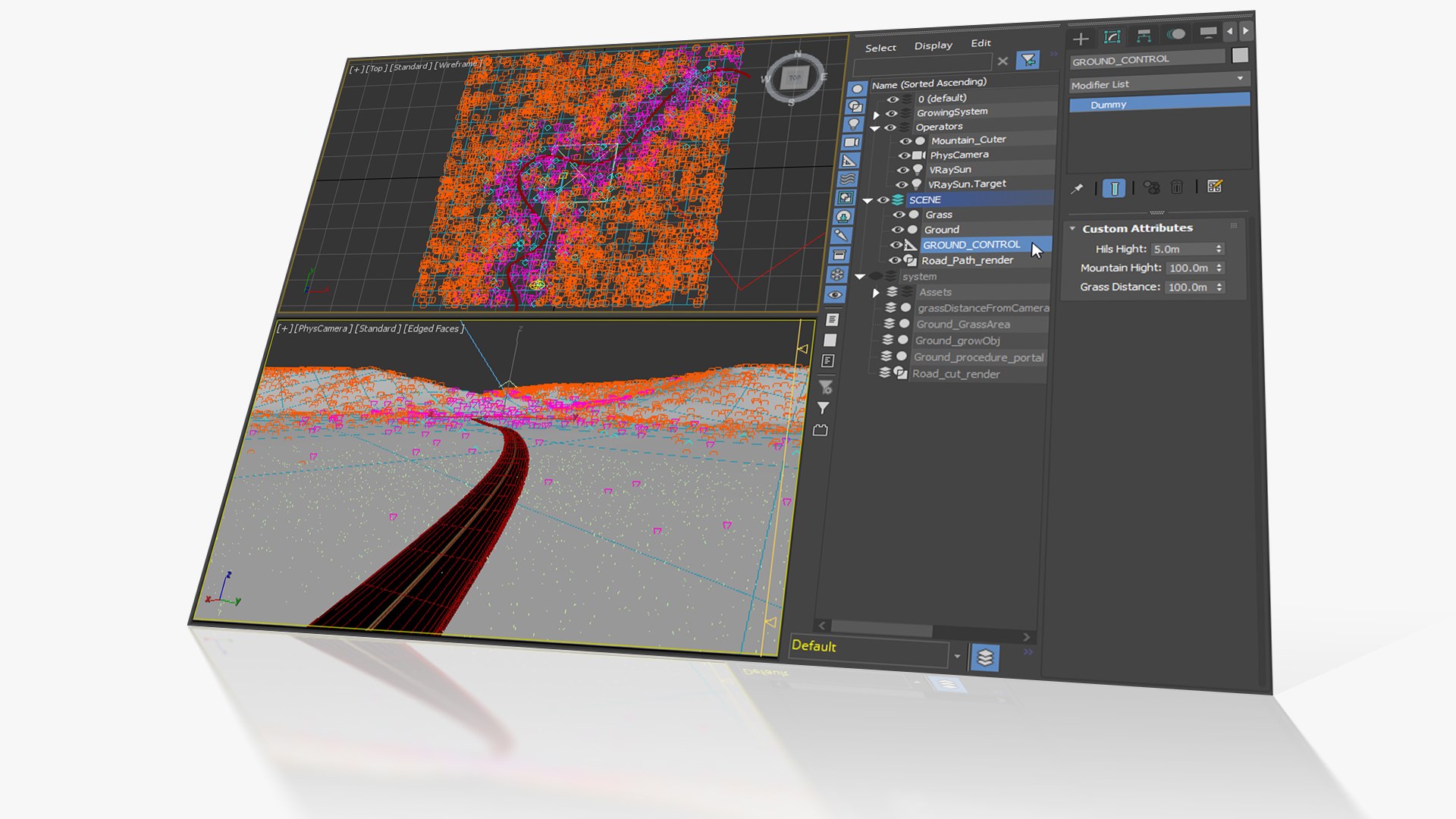Open the Display tab monitor icon

[x=1208, y=32]
